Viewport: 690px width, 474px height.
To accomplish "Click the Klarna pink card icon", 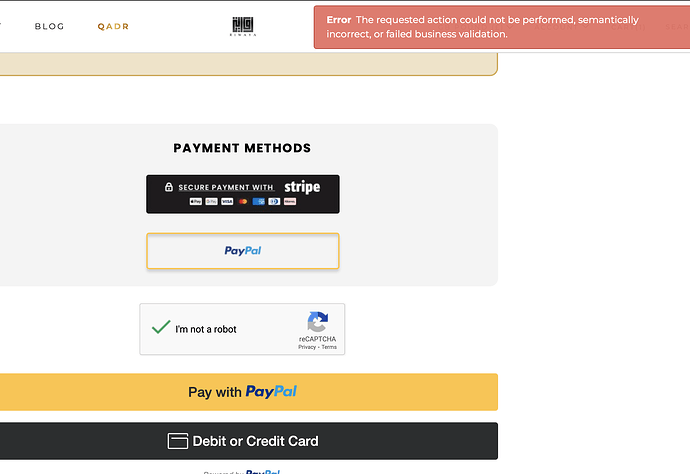I will coord(290,202).
